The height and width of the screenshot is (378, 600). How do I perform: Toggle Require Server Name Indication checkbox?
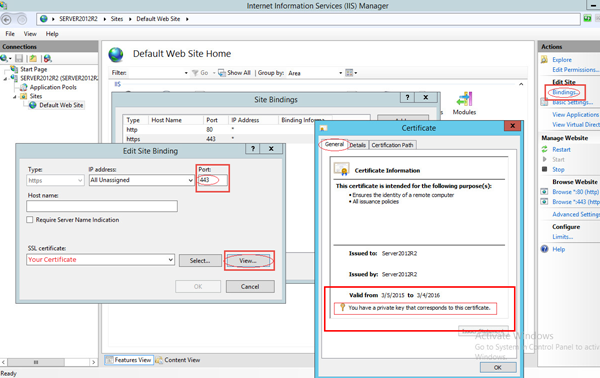point(29,220)
